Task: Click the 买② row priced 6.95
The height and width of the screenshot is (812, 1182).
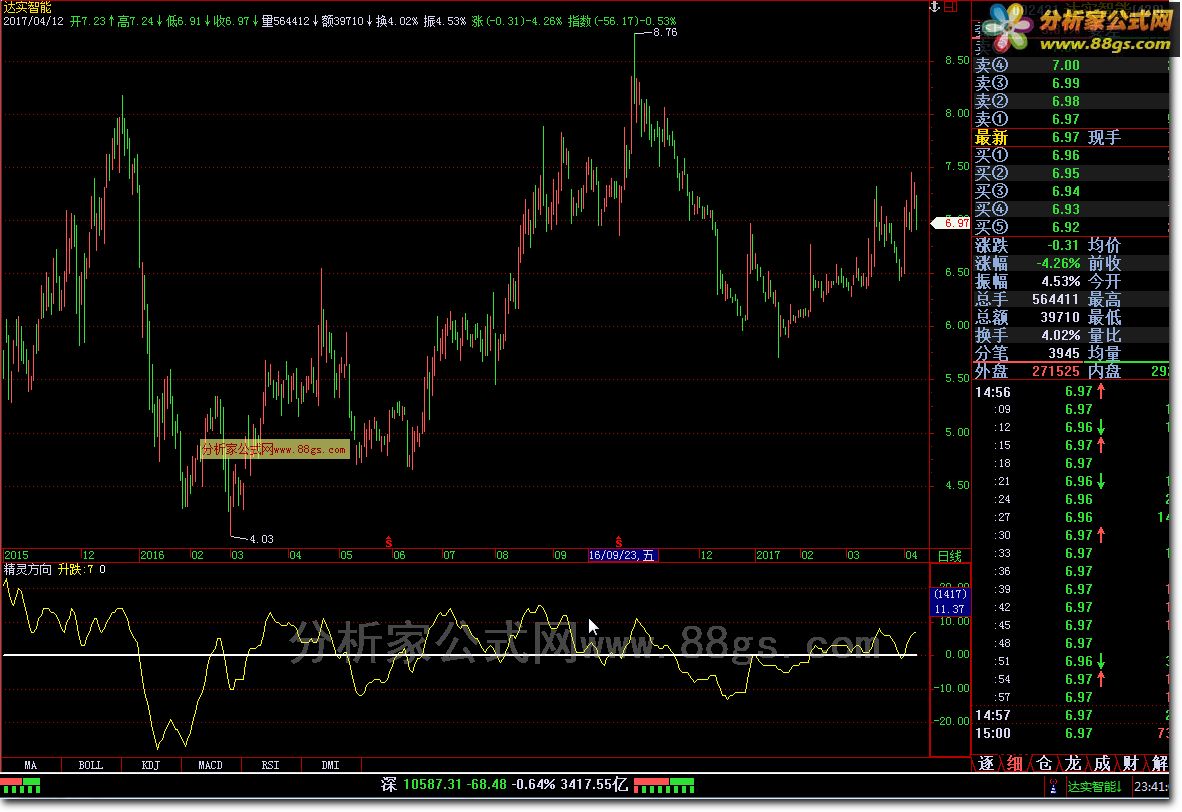Action: [1071, 173]
